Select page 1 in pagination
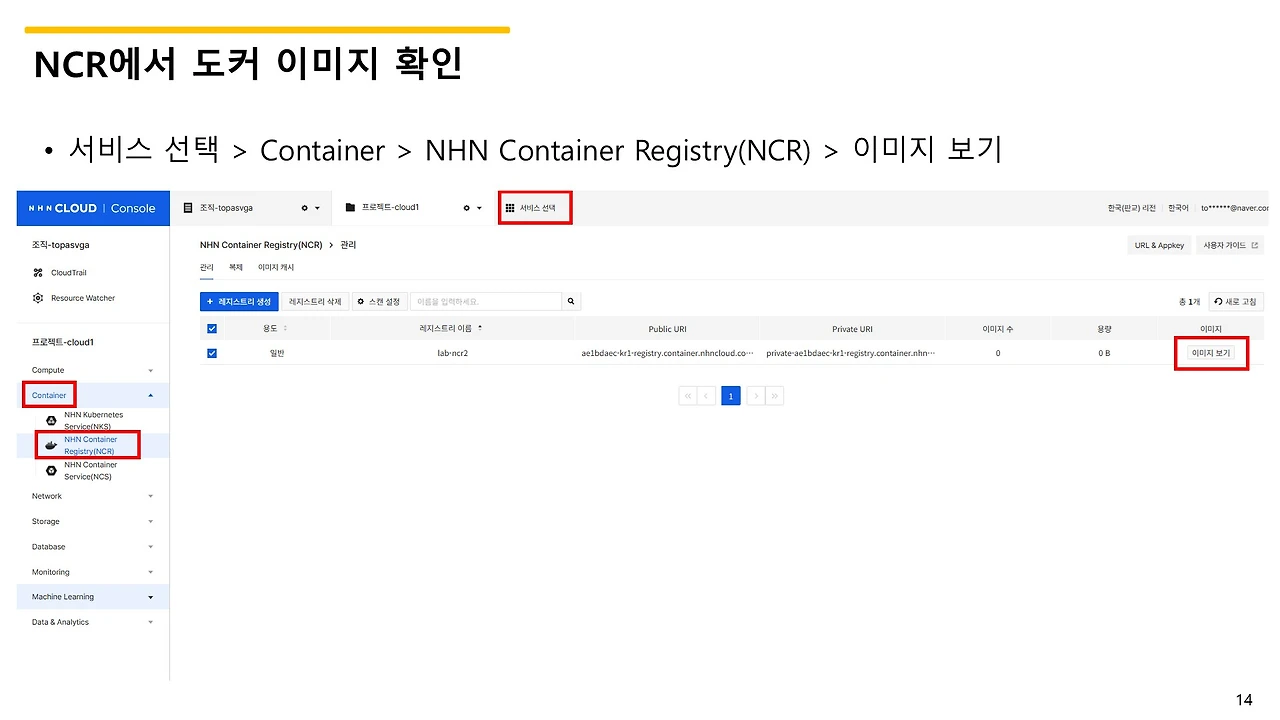The image size is (1280, 720). (x=731, y=396)
